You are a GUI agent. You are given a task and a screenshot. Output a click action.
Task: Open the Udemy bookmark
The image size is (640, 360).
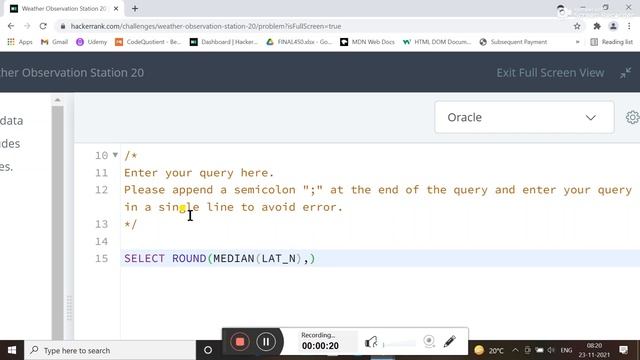(91, 42)
